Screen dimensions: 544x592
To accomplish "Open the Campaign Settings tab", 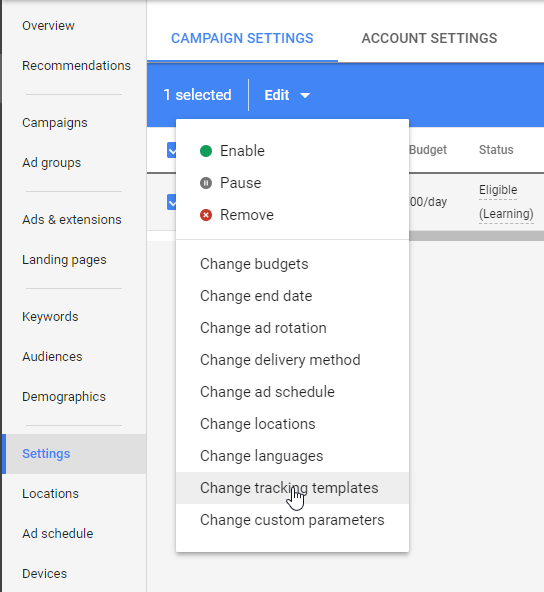I will (x=242, y=38).
